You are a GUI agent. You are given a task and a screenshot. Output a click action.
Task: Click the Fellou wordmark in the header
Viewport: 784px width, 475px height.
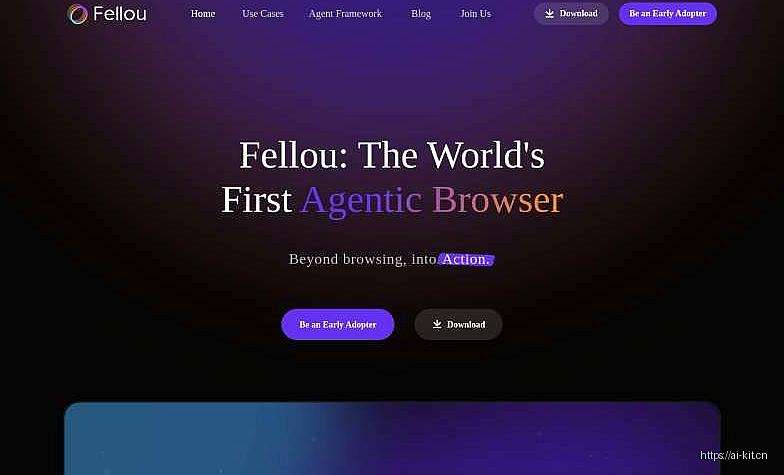120,14
